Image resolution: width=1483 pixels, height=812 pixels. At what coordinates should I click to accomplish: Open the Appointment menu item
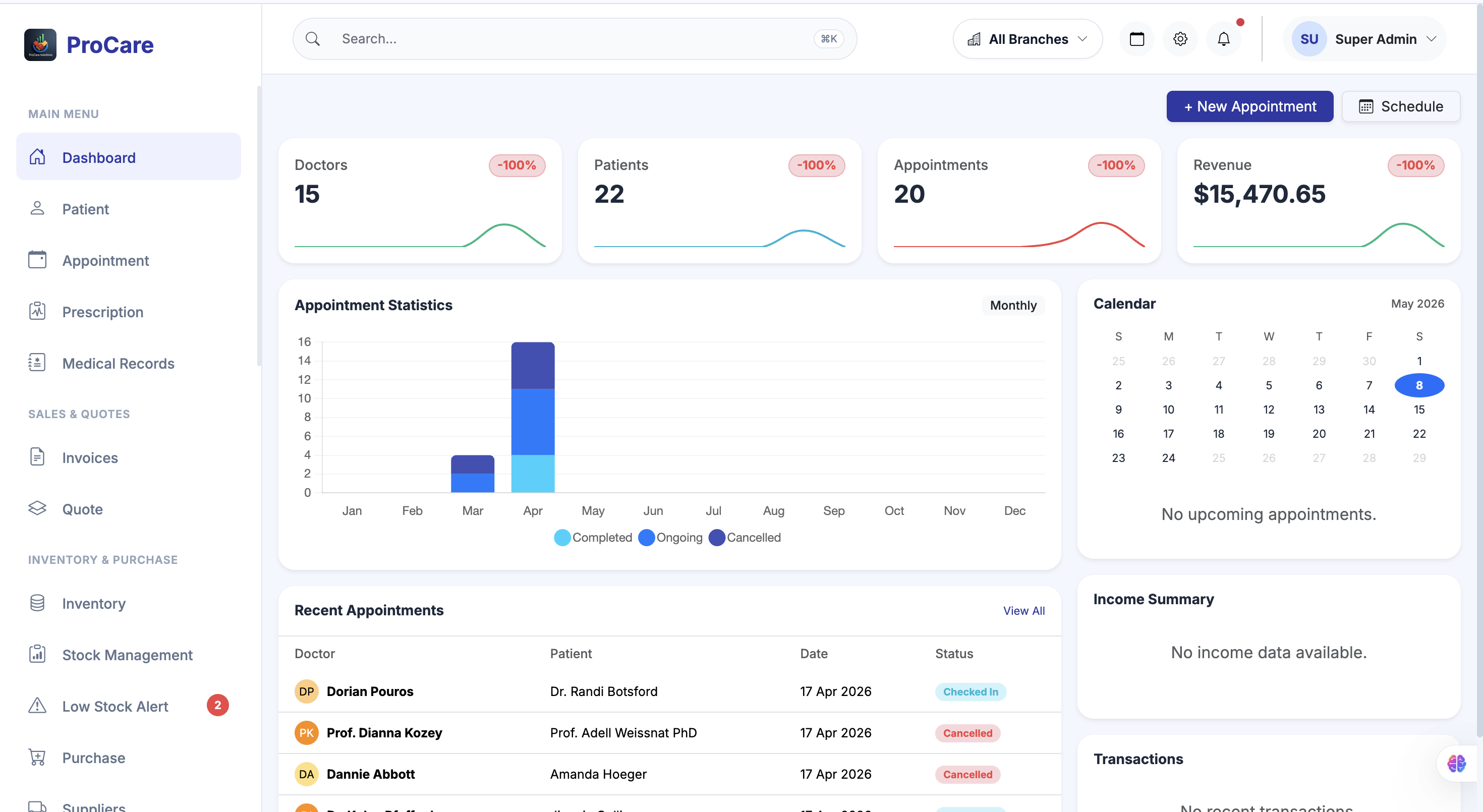(x=129, y=260)
